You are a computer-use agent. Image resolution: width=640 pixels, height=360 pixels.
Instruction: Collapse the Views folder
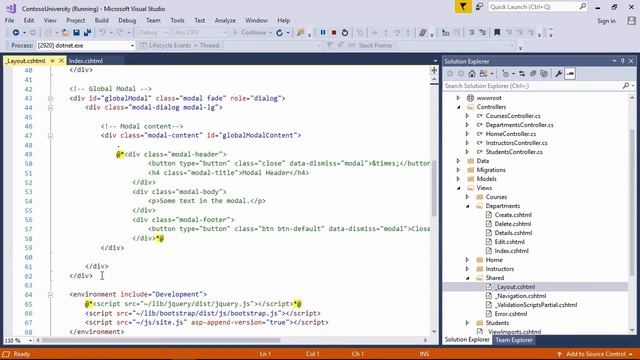pos(458,188)
